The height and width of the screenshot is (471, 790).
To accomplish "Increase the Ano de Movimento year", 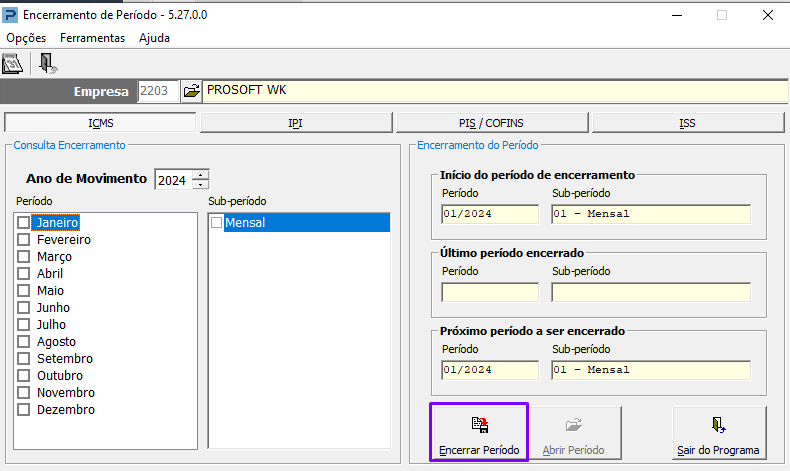I will 201,175.
